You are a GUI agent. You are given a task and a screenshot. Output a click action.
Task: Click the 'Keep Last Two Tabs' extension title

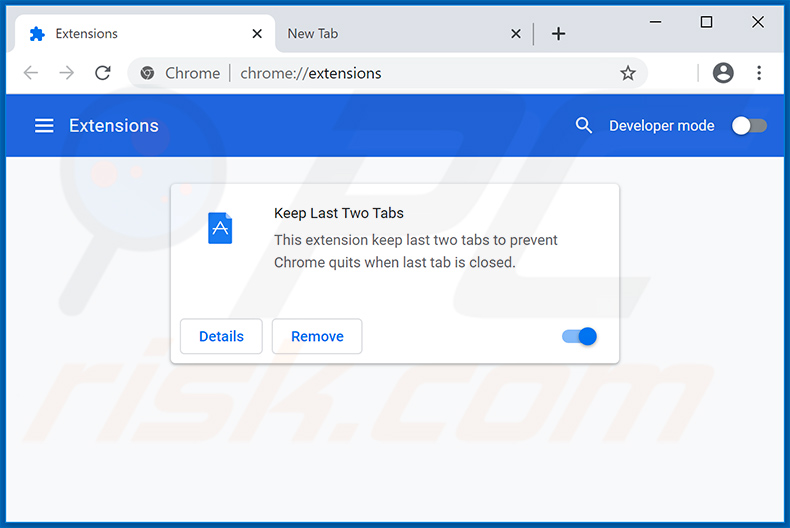339,213
